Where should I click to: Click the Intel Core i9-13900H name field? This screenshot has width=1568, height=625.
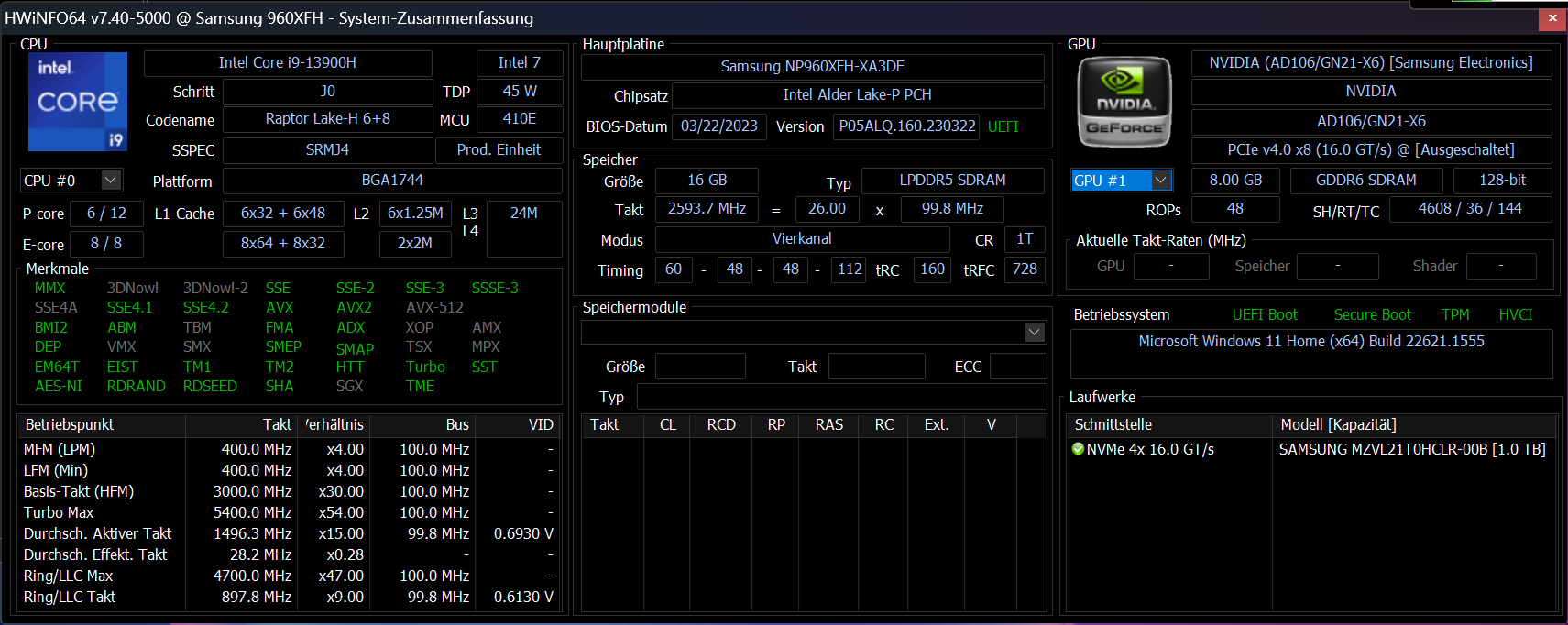tap(287, 63)
